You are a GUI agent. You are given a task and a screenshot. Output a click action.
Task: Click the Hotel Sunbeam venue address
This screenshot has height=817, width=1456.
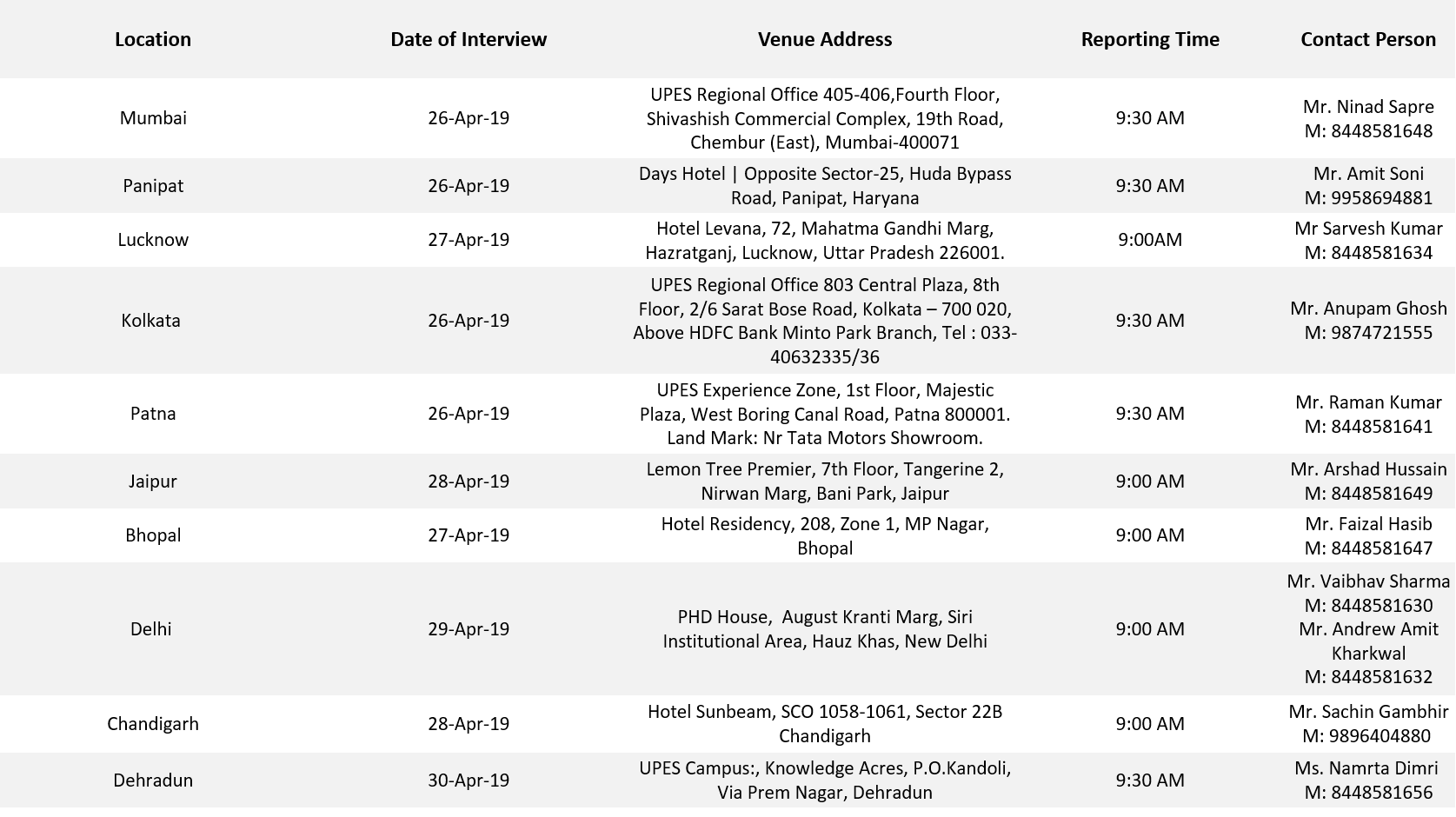pyautogui.click(x=824, y=724)
